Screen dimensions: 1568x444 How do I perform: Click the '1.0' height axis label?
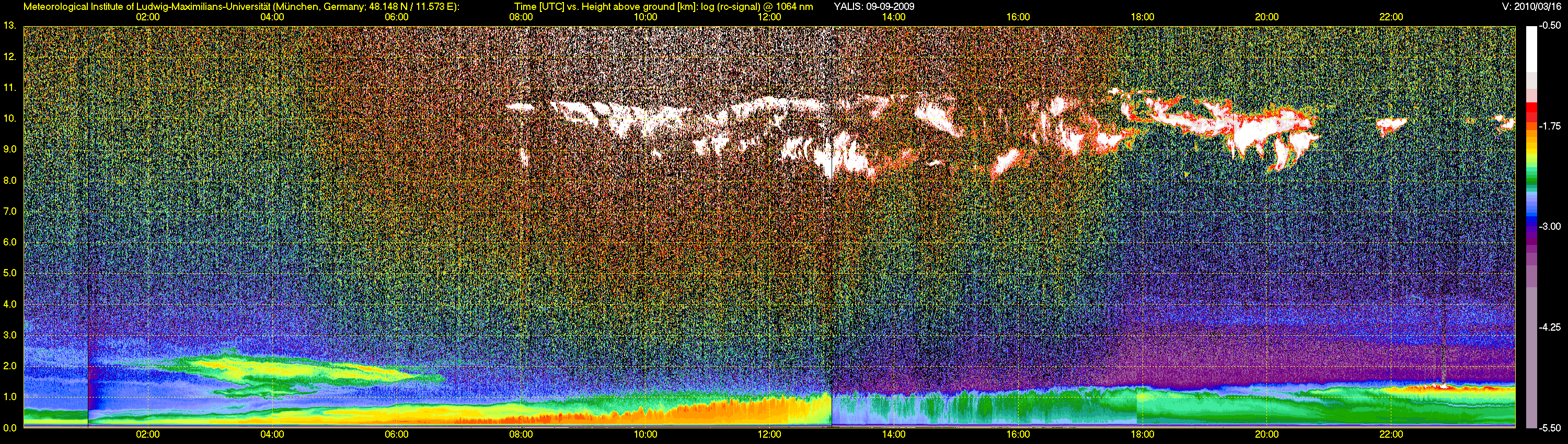(10, 396)
